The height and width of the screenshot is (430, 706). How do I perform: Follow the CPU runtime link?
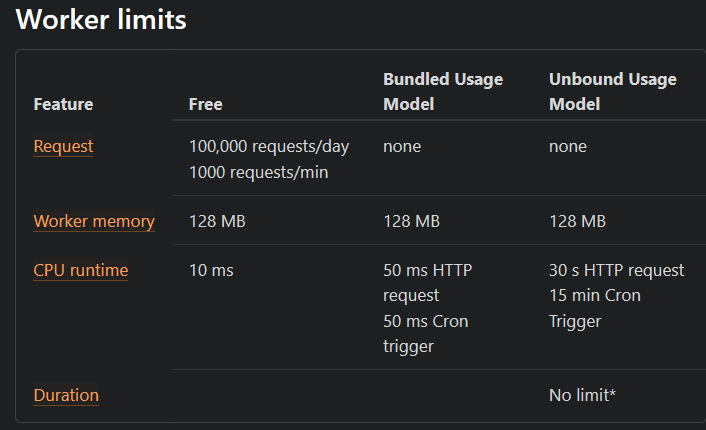click(80, 270)
